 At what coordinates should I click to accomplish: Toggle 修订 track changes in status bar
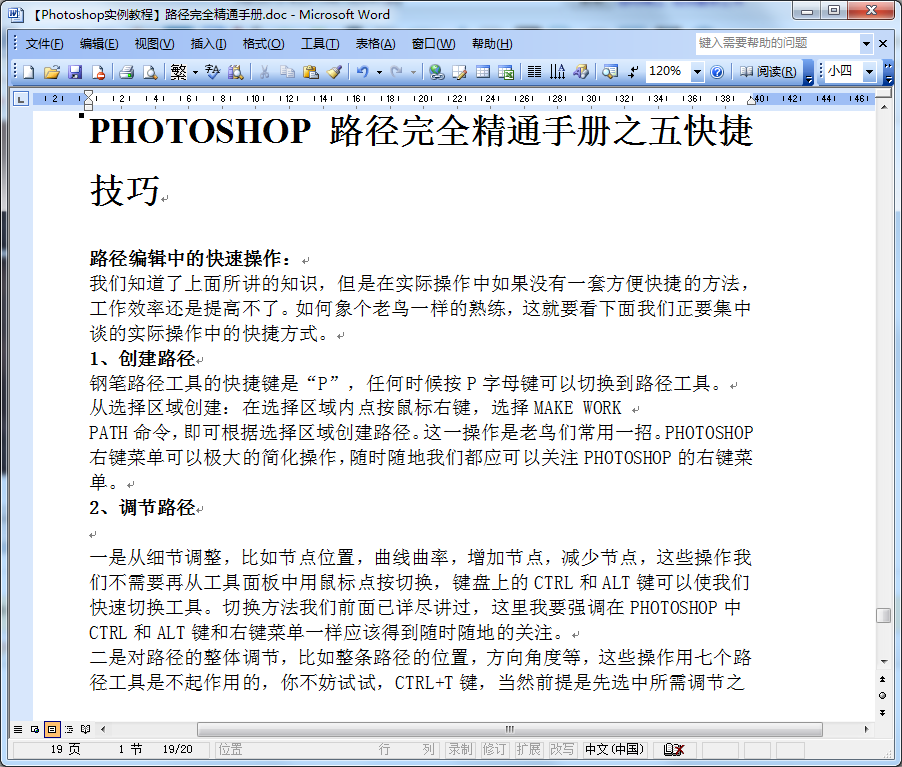(494, 749)
